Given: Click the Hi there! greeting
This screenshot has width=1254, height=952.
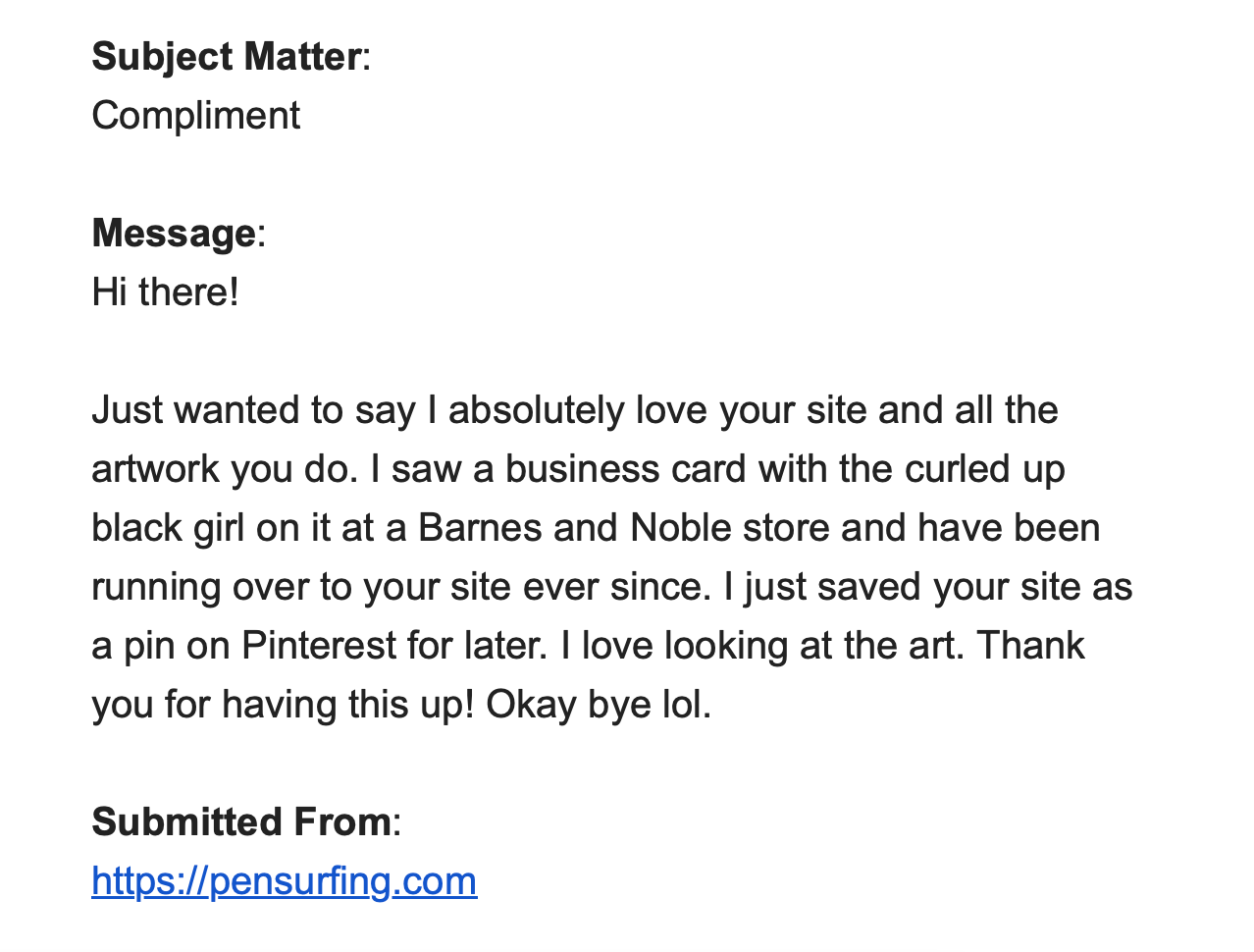Looking at the screenshot, I should pos(165,291).
